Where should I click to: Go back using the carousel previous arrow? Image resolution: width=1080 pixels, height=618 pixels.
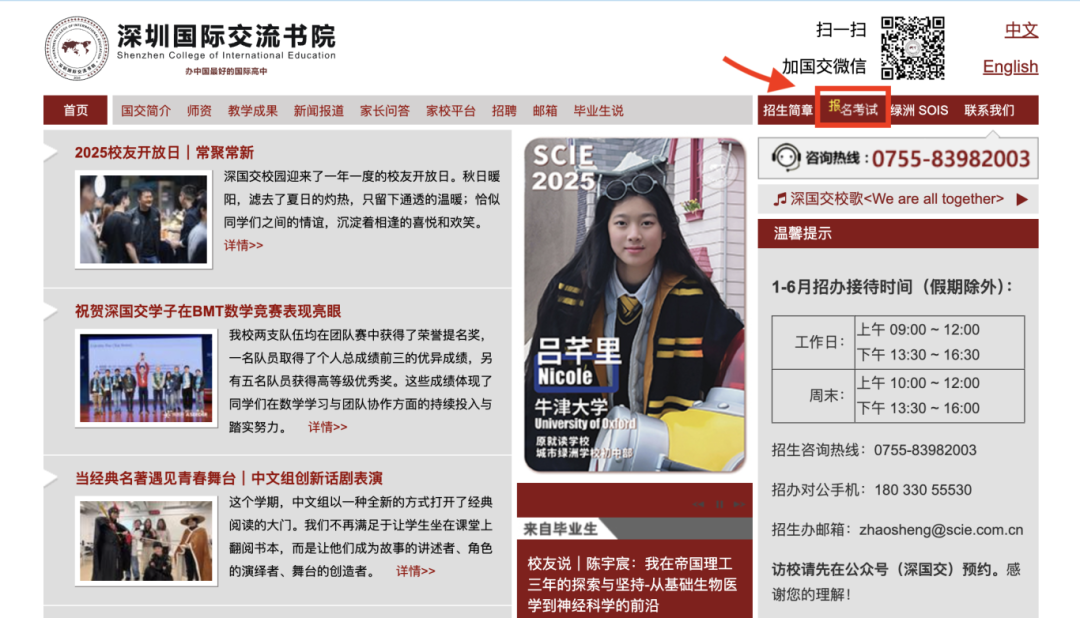(698, 505)
